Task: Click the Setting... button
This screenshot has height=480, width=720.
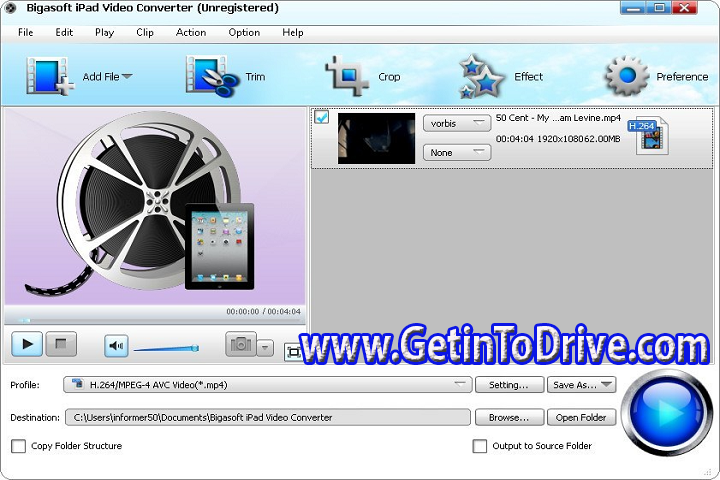Action: tap(510, 385)
